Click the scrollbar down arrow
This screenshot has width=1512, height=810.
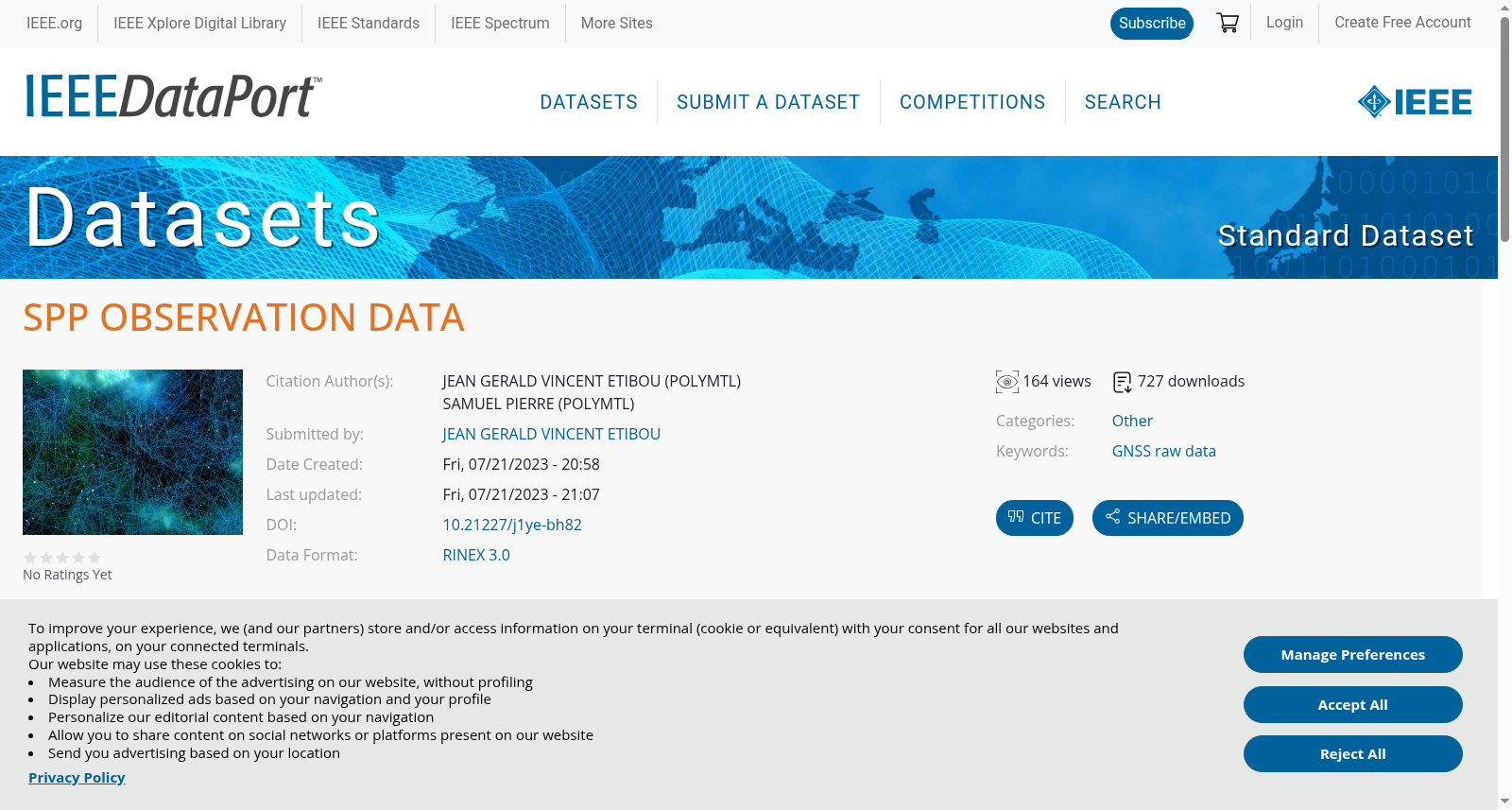point(1504,801)
